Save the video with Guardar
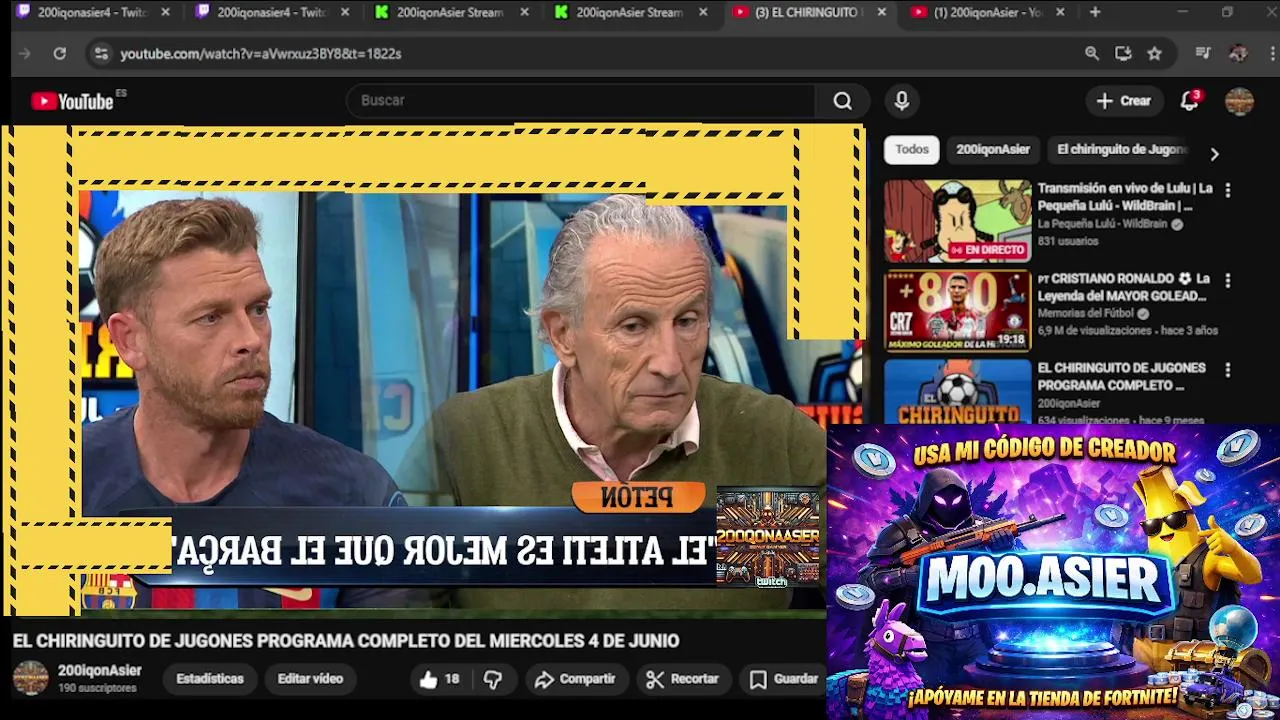This screenshot has width=1280, height=720. 785,679
